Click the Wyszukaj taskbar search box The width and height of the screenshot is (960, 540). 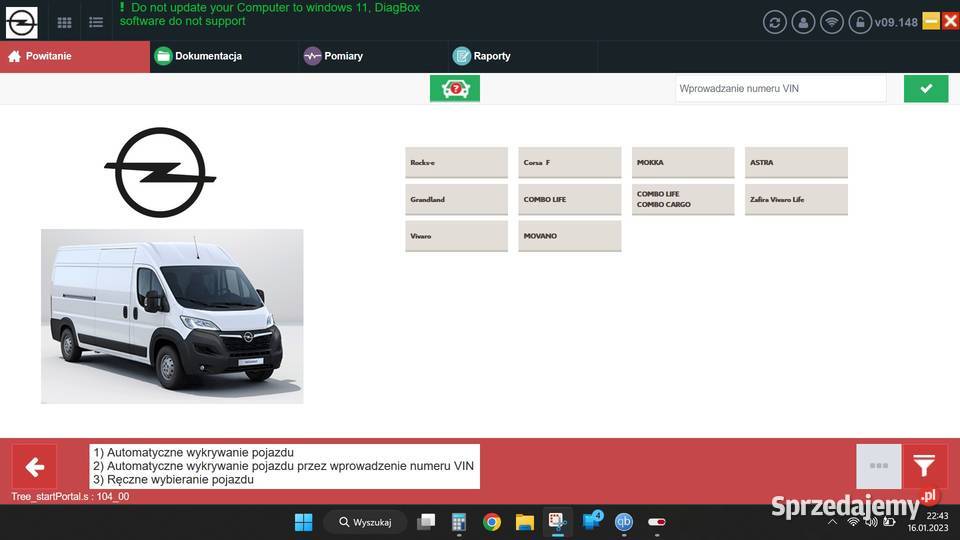pyautogui.click(x=366, y=522)
